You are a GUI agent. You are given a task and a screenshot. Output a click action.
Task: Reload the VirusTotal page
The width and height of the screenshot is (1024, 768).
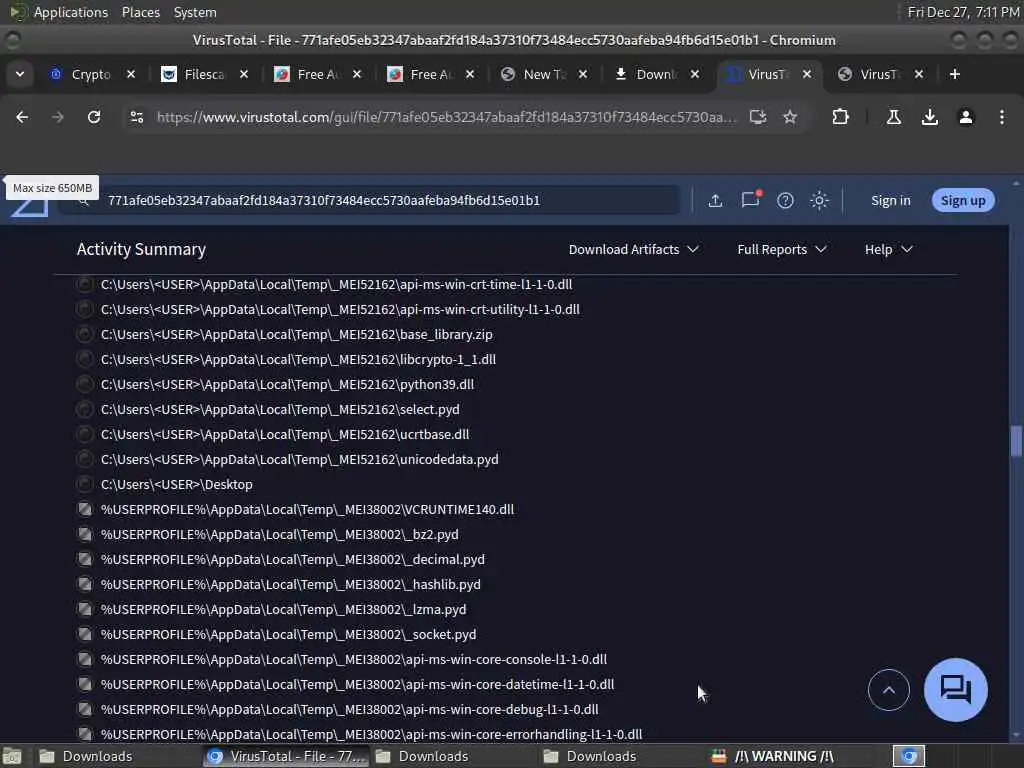tap(94, 117)
